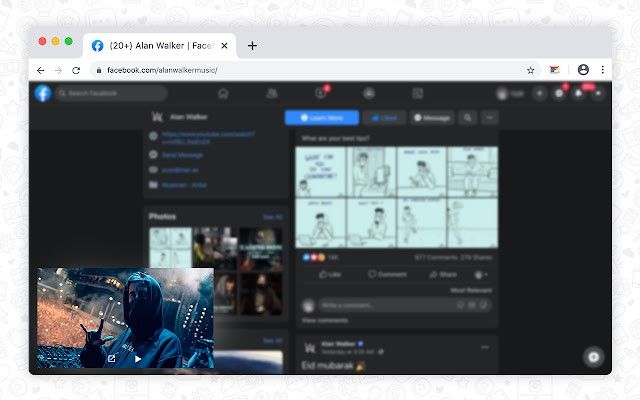The image size is (640, 400).
Task: Reload the page
Action: click(x=78, y=70)
